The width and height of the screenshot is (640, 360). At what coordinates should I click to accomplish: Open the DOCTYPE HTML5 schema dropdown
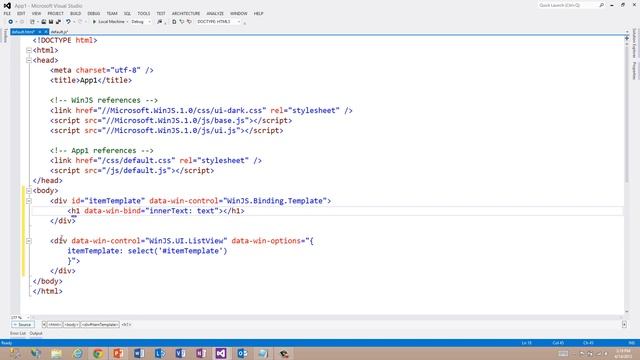[219, 22]
